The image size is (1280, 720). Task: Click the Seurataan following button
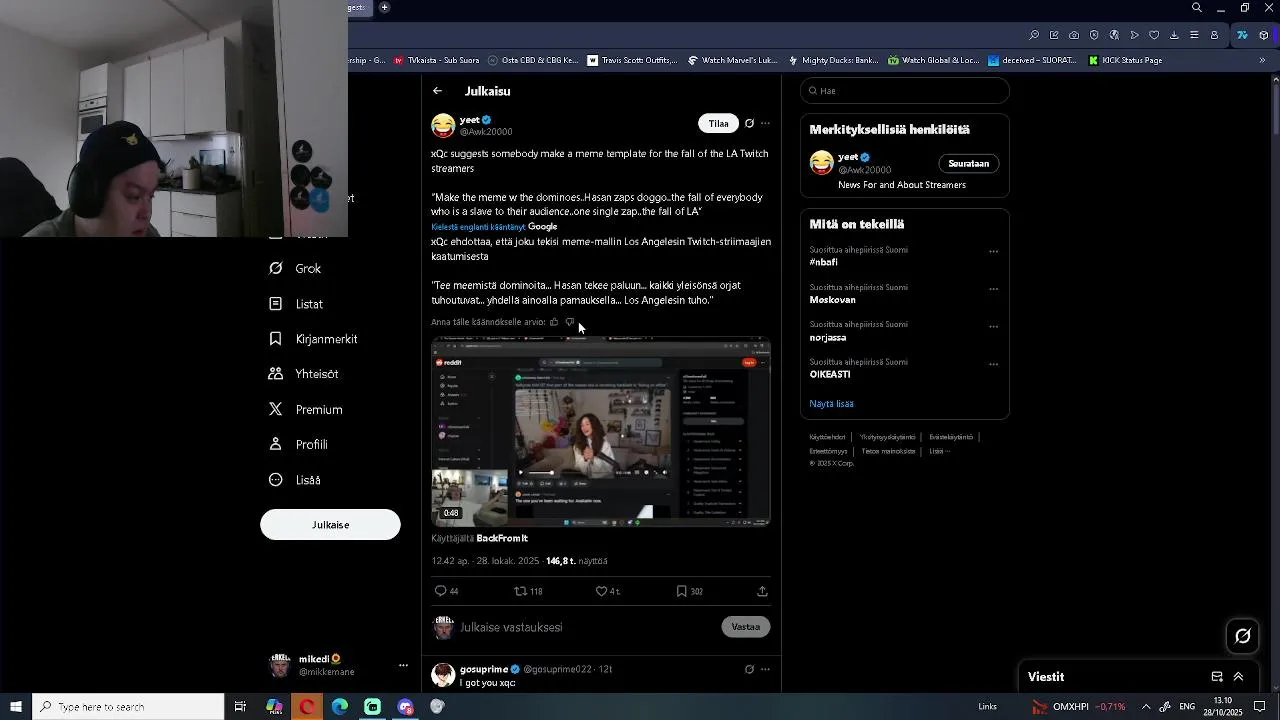(x=968, y=164)
